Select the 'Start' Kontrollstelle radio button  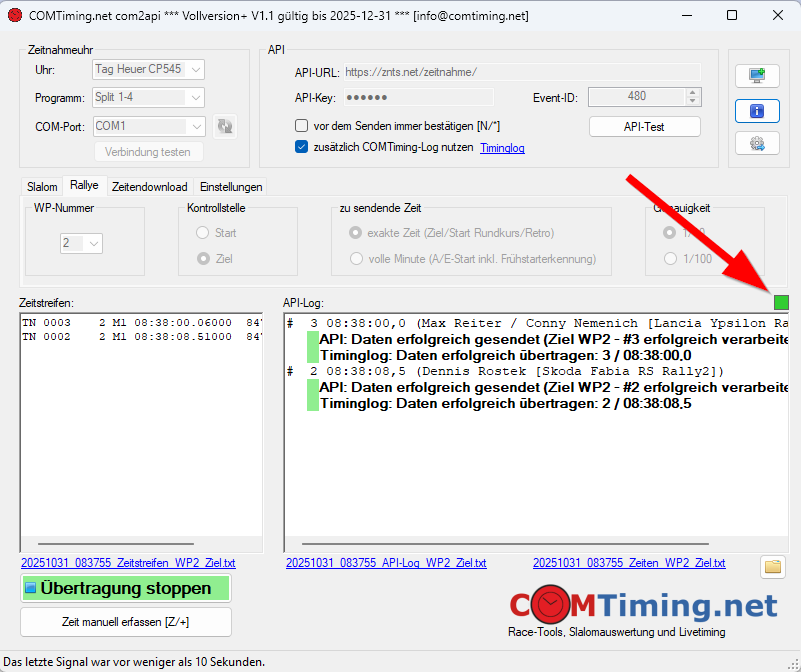pyautogui.click(x=203, y=233)
